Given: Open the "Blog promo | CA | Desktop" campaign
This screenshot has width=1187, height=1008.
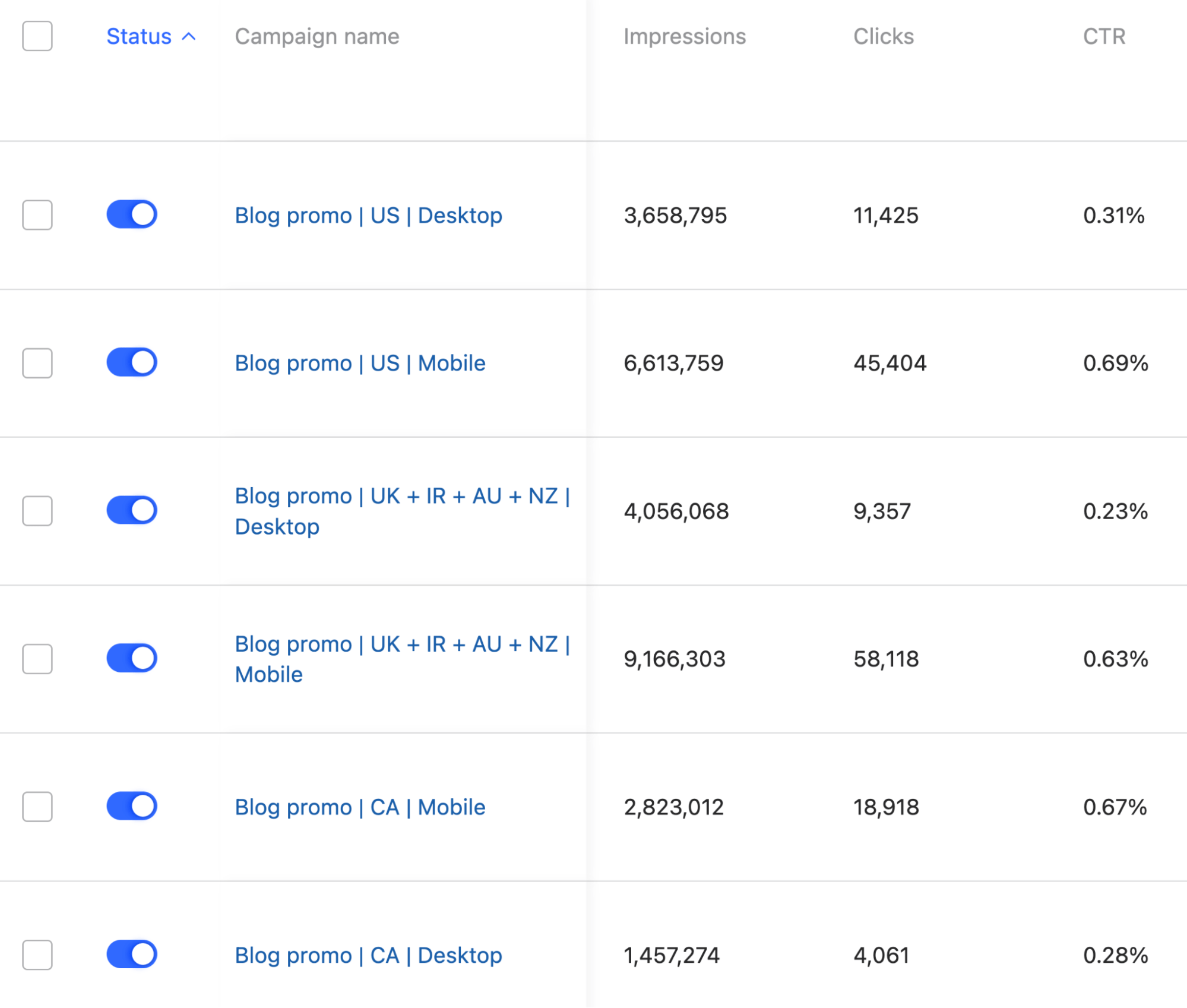Looking at the screenshot, I should point(368,955).
